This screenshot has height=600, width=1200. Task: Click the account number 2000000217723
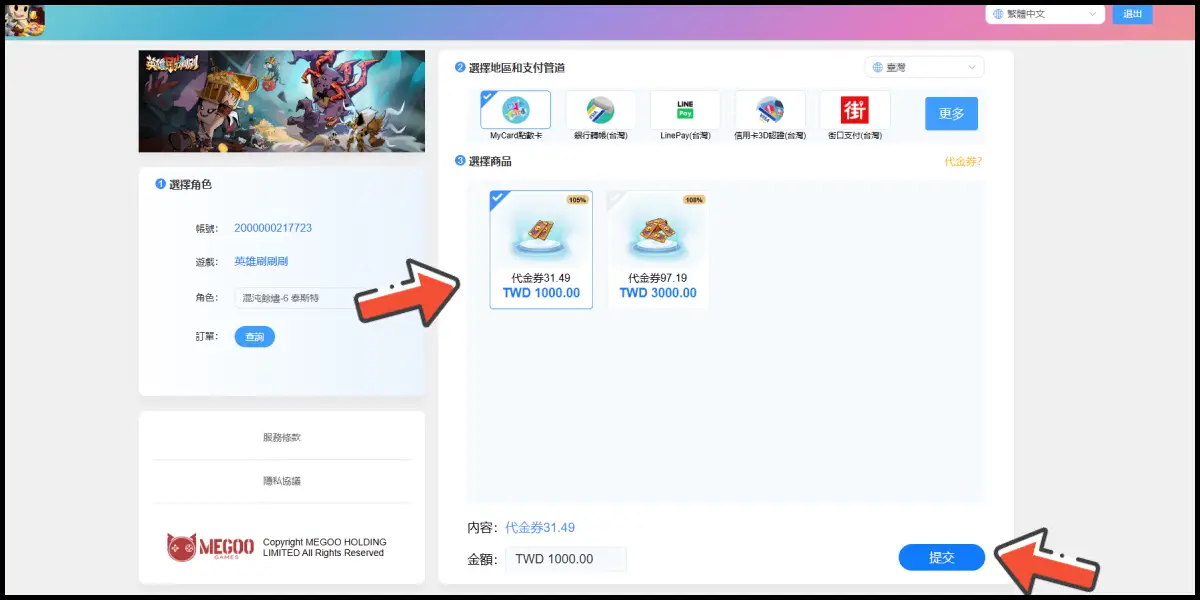tap(273, 228)
